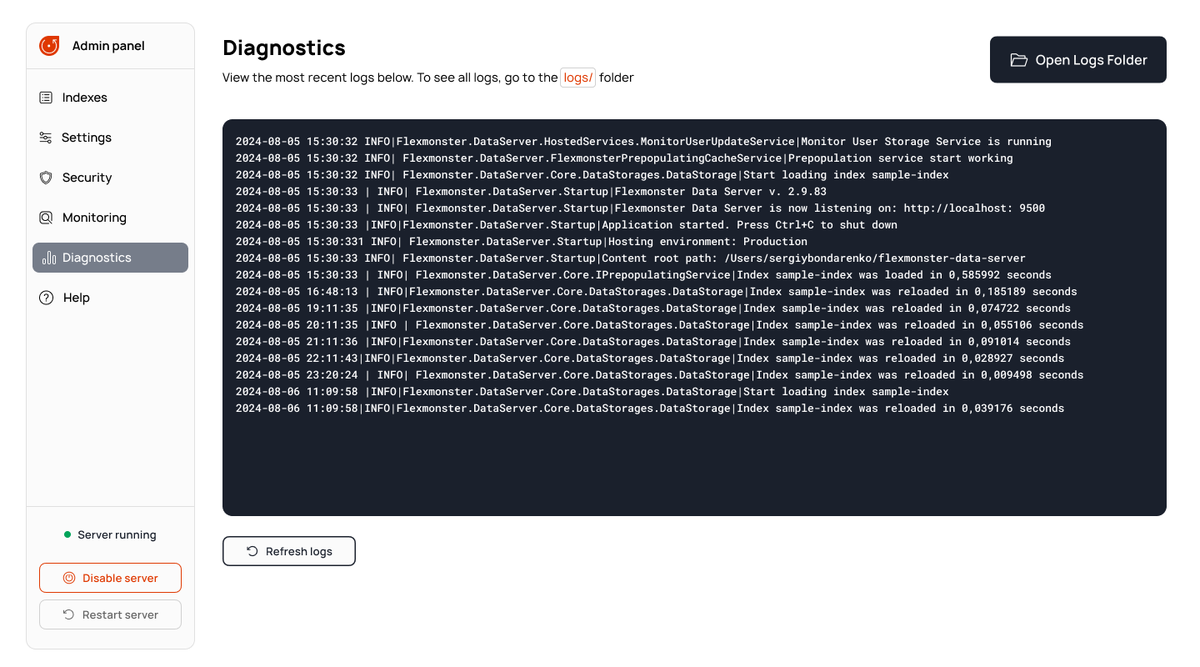
Task: Click the reloaded in 0,009498 seconds line
Action: (659, 375)
